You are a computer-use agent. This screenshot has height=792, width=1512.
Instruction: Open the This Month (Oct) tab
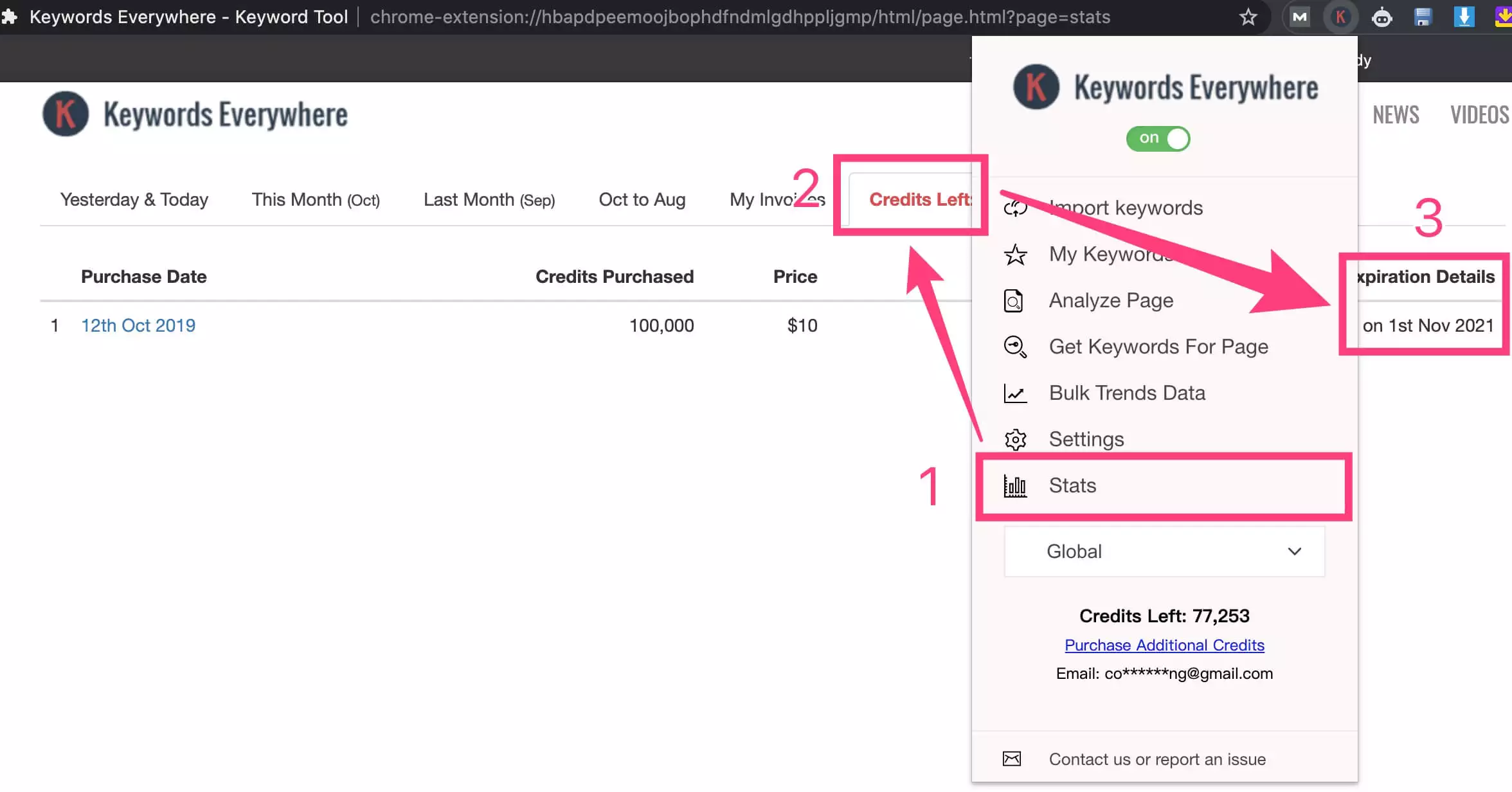(316, 199)
